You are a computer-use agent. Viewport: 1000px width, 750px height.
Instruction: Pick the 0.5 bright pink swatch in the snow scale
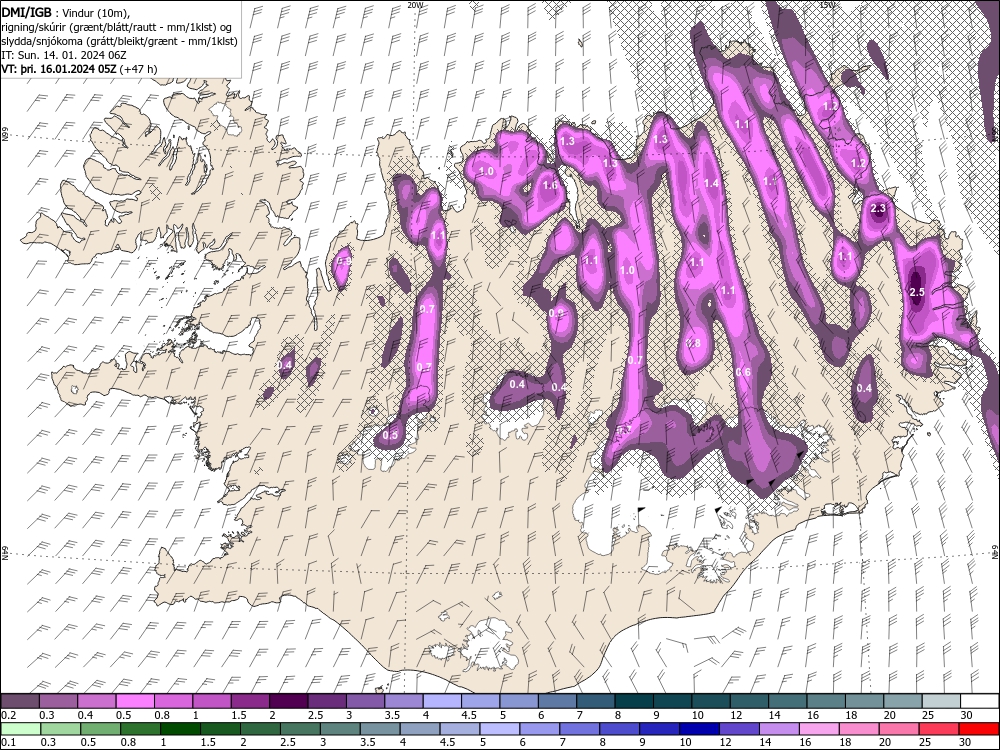pos(135,702)
